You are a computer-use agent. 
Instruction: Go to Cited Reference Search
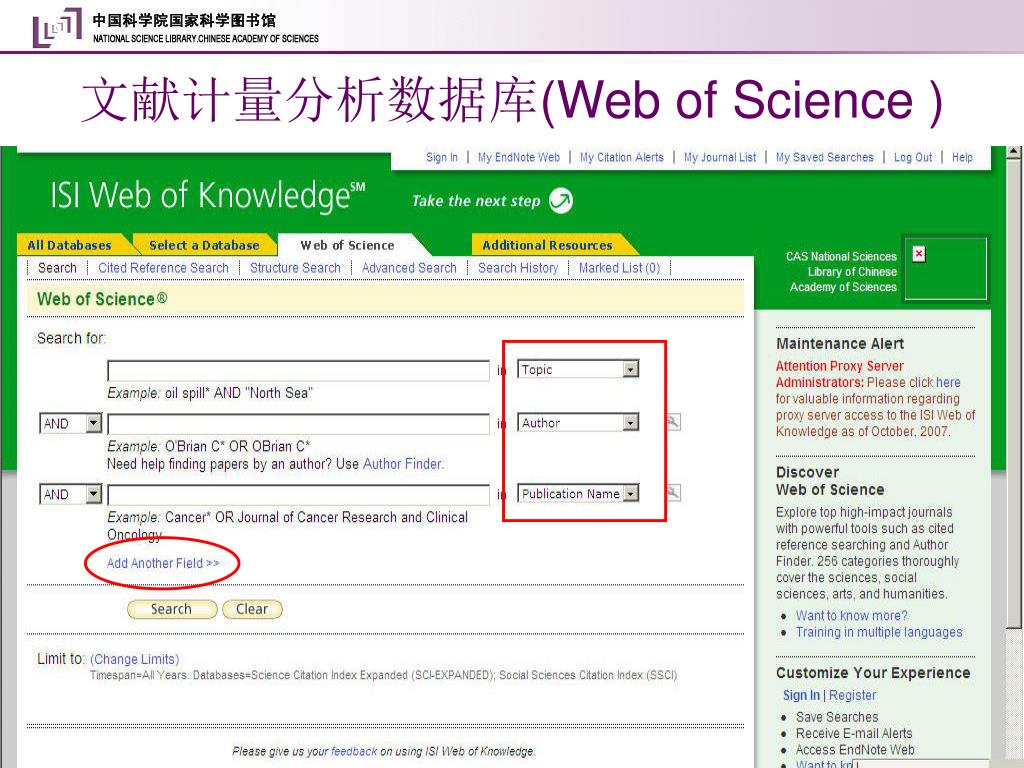(163, 268)
